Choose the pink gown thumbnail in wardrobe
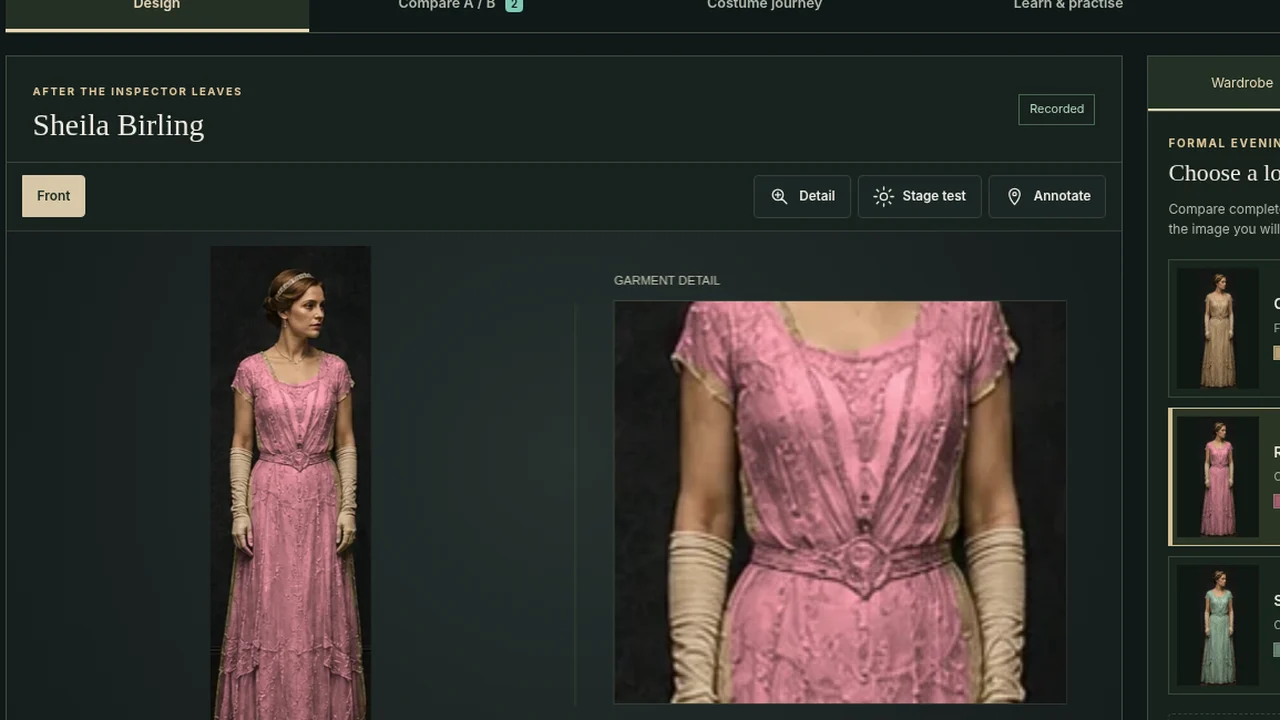 coord(1217,477)
